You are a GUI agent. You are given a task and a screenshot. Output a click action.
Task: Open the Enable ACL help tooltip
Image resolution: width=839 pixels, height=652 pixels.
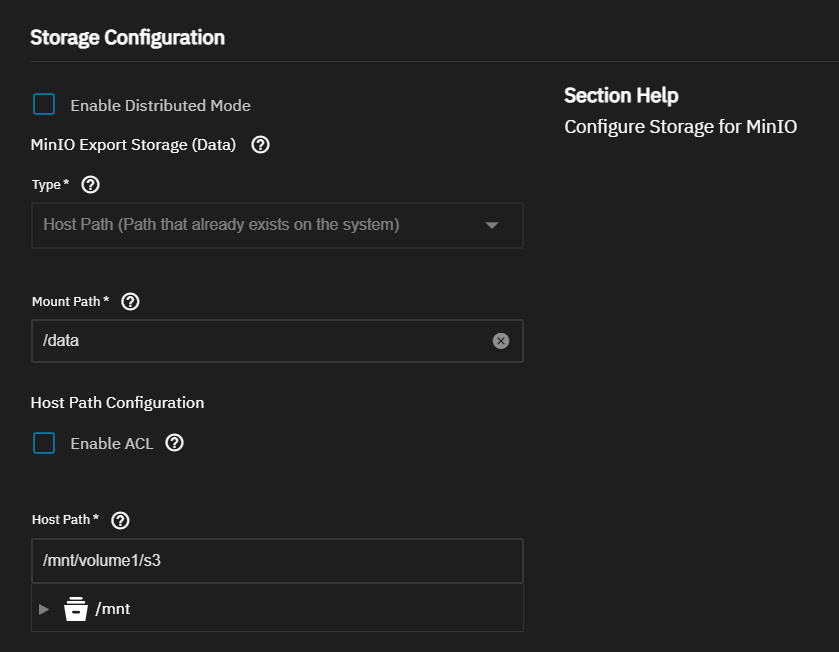(174, 443)
